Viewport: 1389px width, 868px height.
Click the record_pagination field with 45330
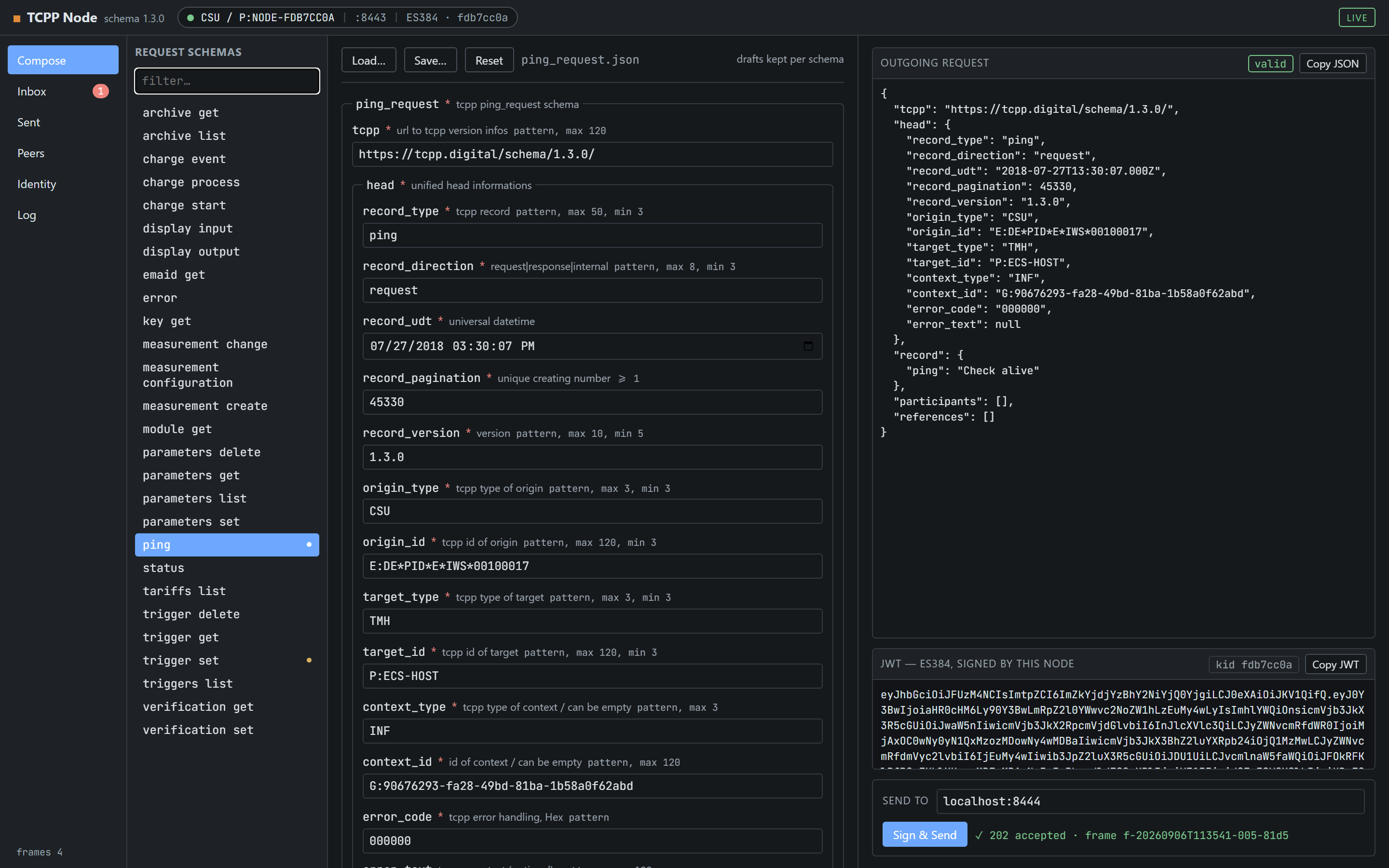click(592, 403)
